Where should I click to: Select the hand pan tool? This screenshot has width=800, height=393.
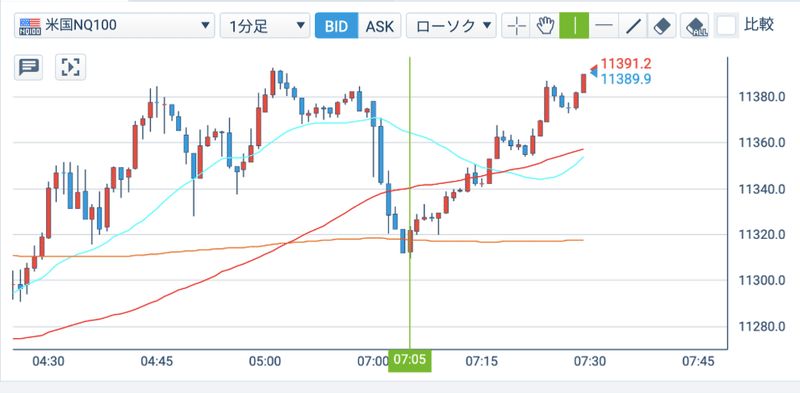pyautogui.click(x=545, y=26)
